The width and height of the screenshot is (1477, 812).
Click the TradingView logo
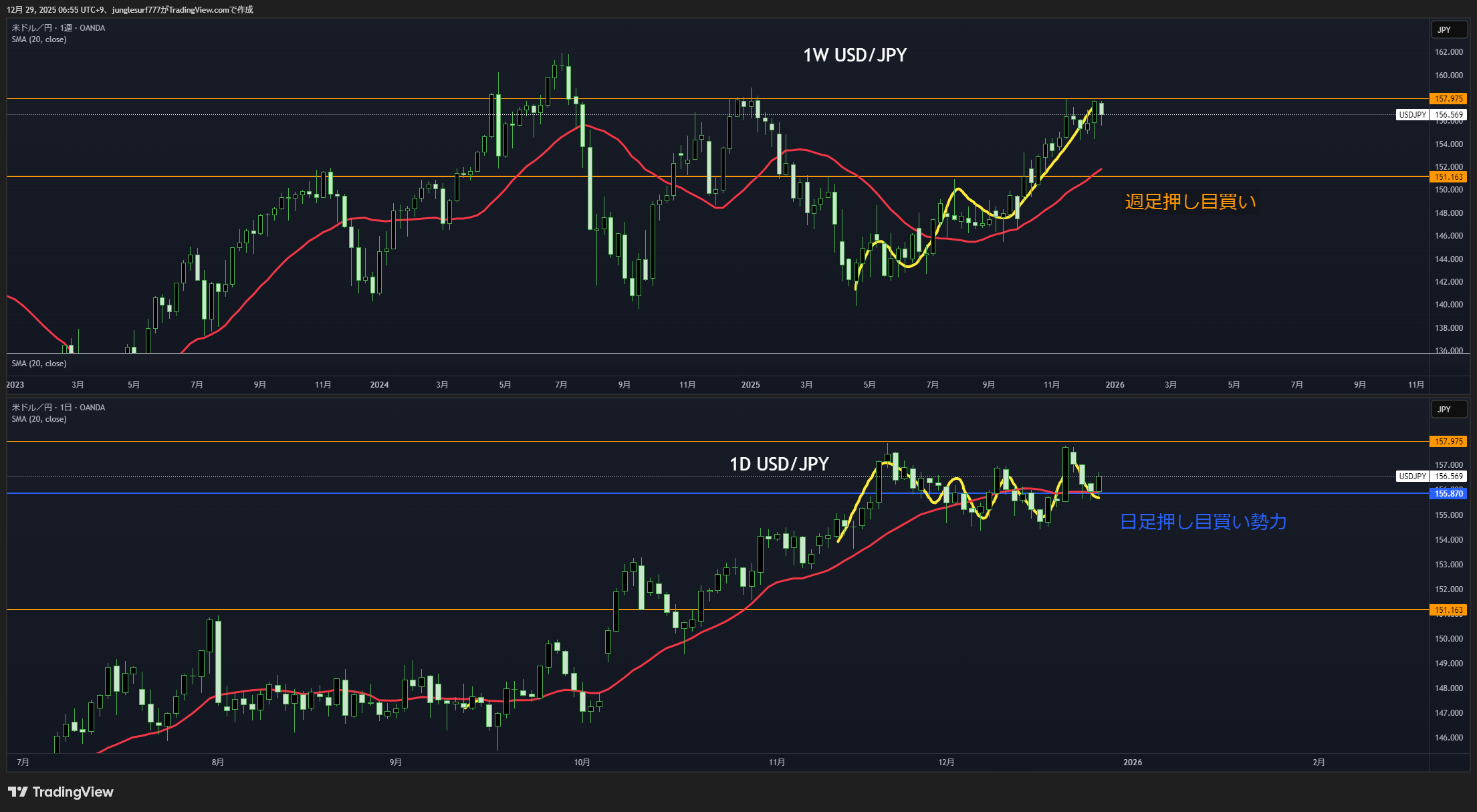pos(60,792)
